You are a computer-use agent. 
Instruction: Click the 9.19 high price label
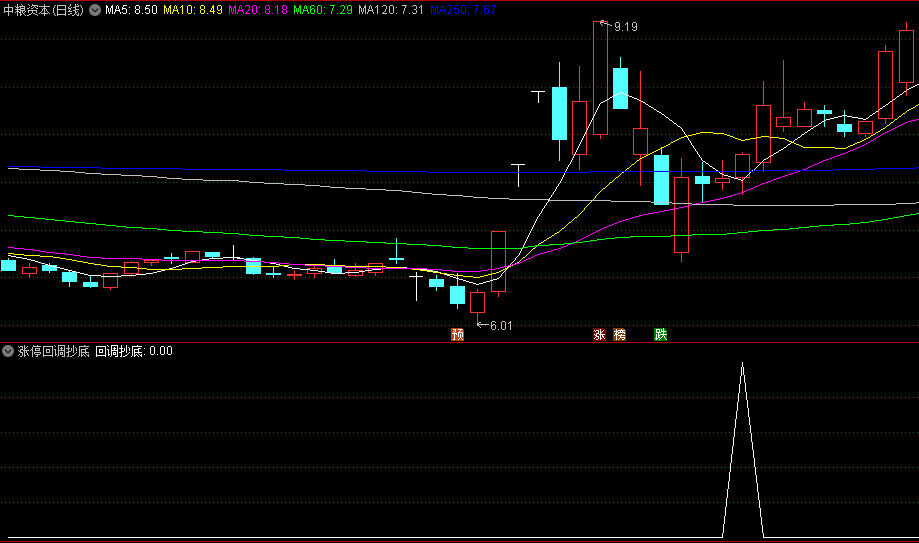[x=625, y=27]
